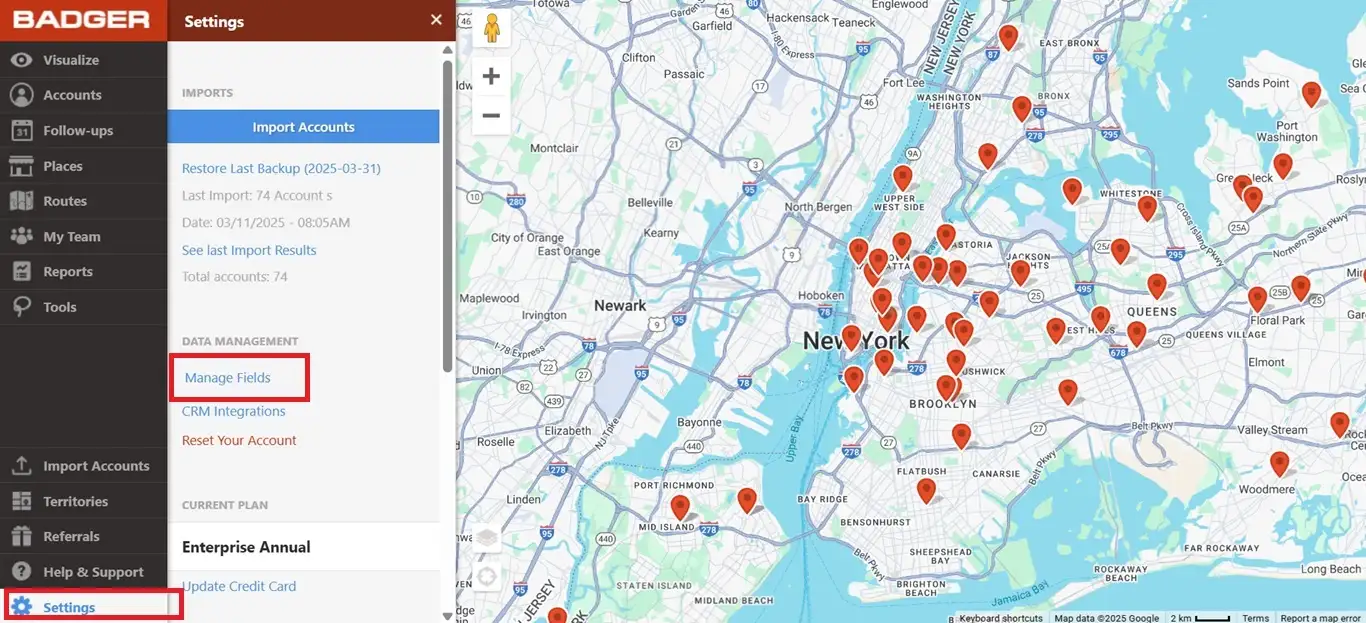1366x623 pixels.
Task: Click the Territories grid icon
Action: (x=22, y=502)
